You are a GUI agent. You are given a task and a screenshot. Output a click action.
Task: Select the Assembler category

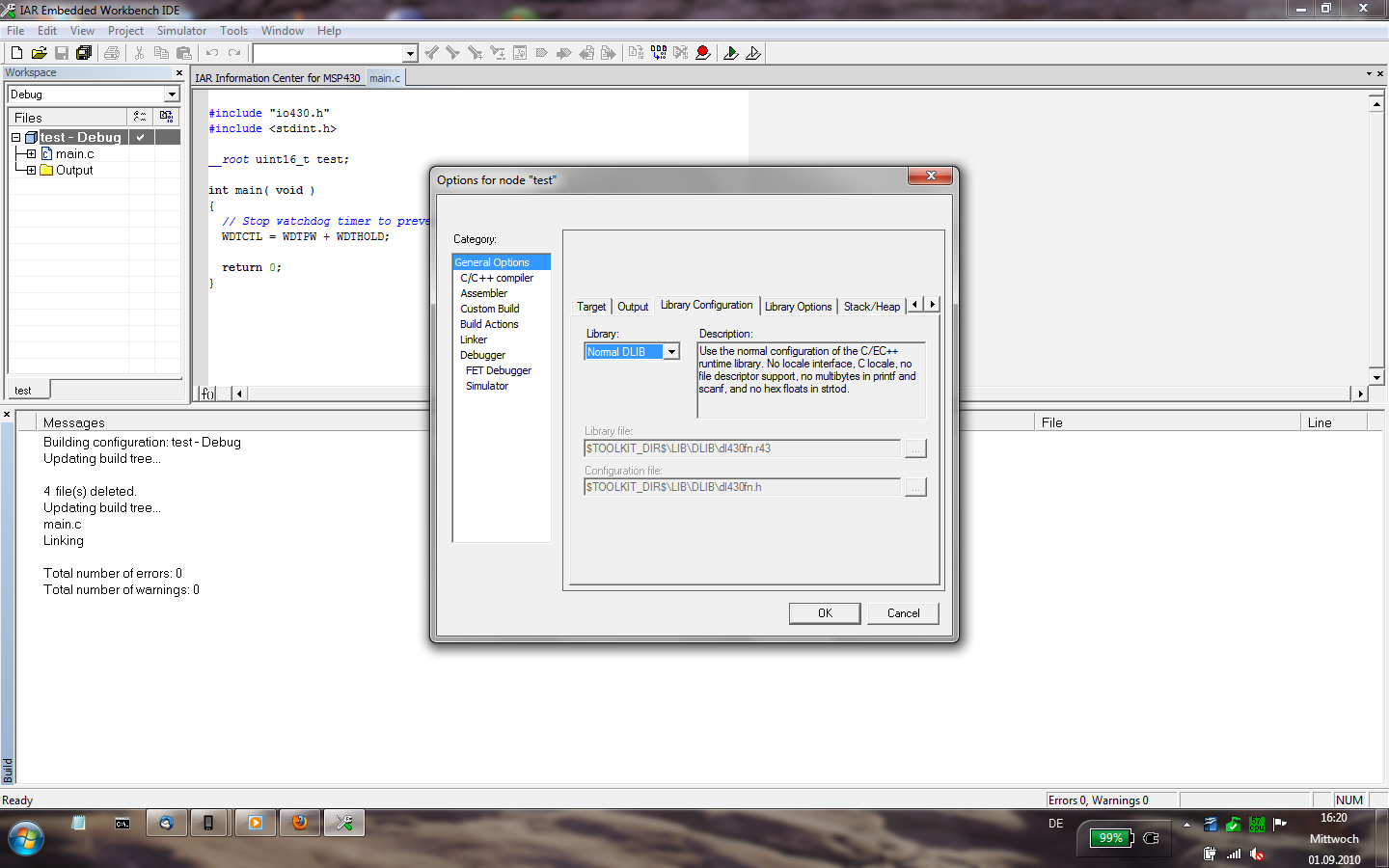coord(484,293)
